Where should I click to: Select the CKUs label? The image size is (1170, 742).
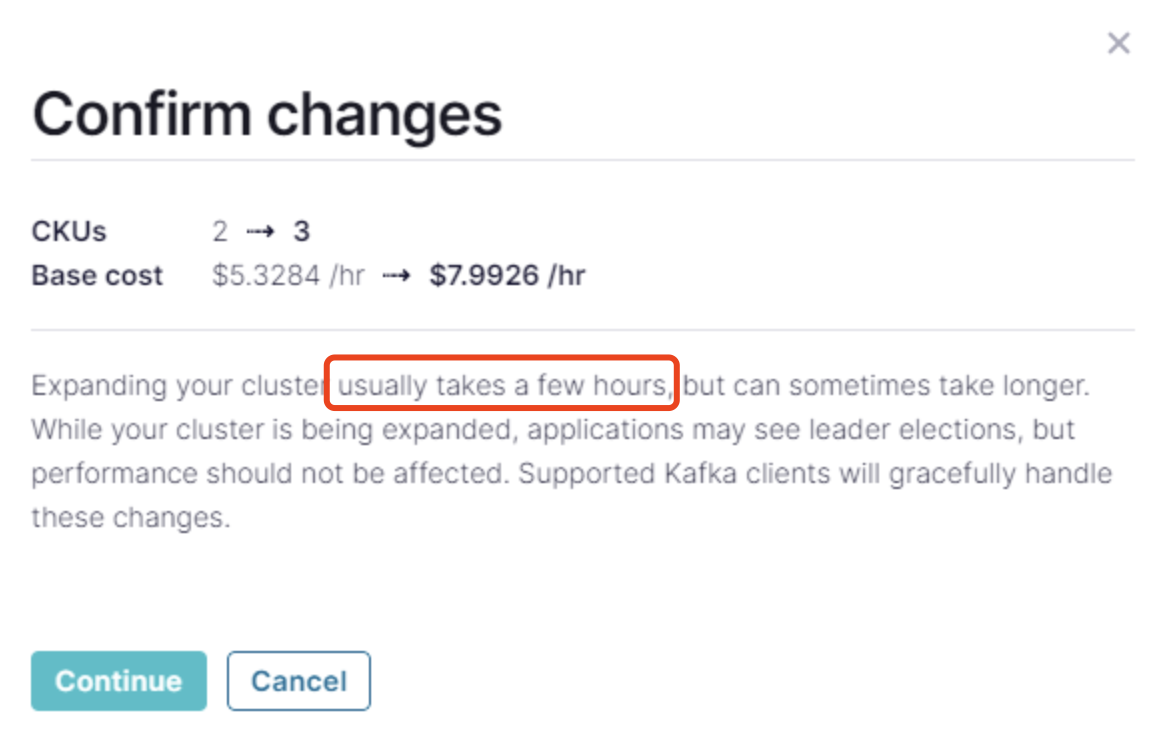coord(69,232)
